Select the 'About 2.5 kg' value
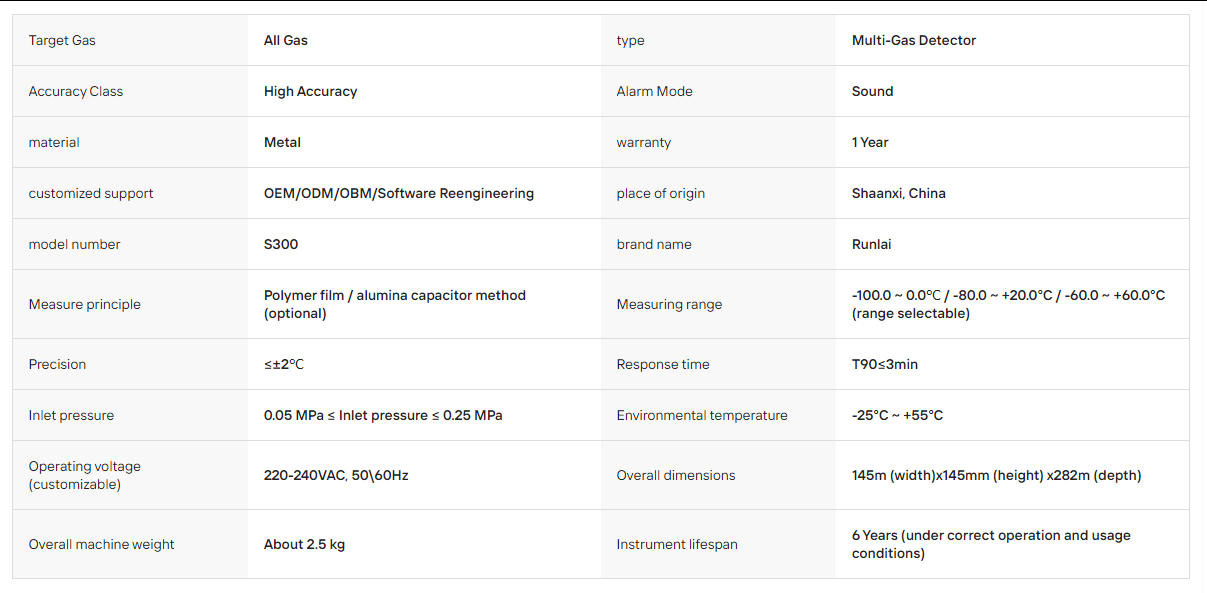The height and width of the screenshot is (593, 1207). (x=304, y=545)
